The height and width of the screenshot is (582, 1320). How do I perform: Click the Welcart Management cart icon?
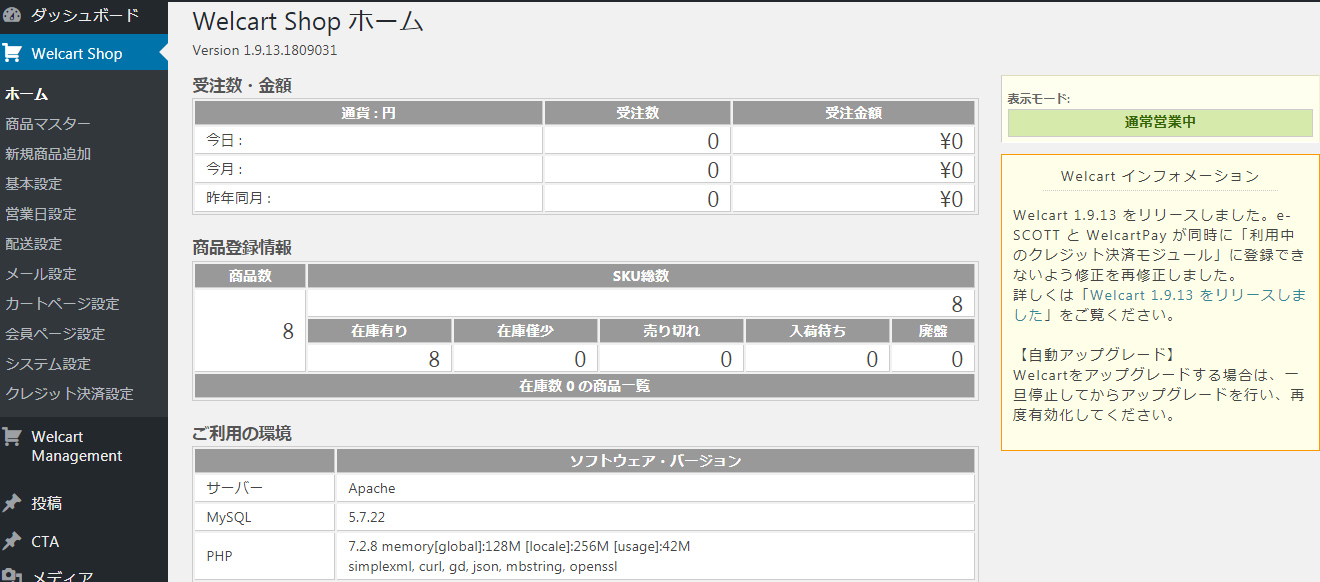pyautogui.click(x=12, y=437)
